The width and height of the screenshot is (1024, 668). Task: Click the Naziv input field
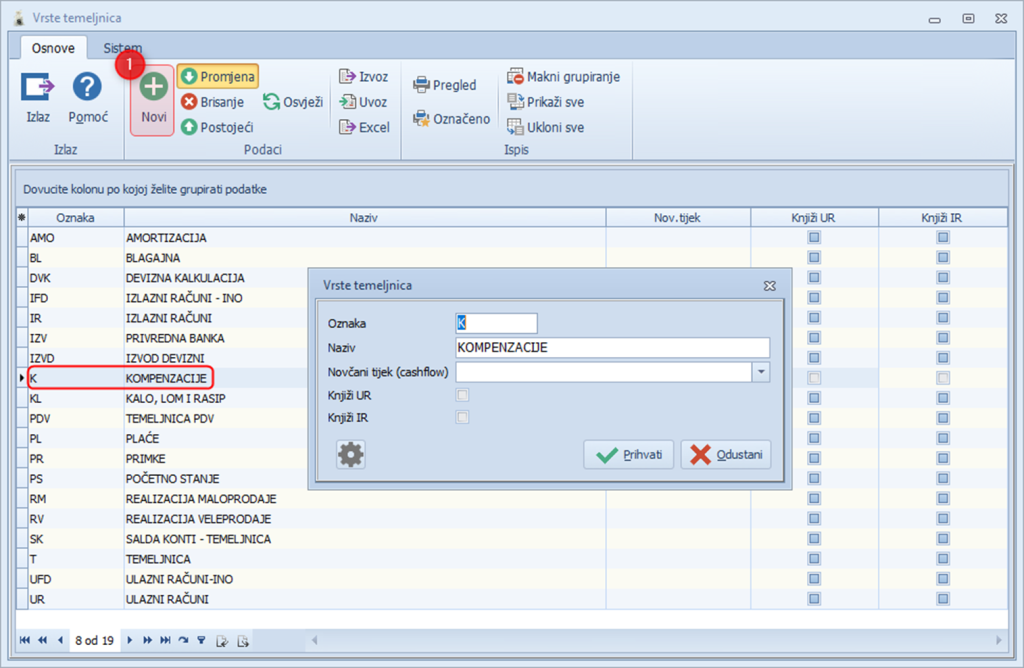click(x=612, y=347)
